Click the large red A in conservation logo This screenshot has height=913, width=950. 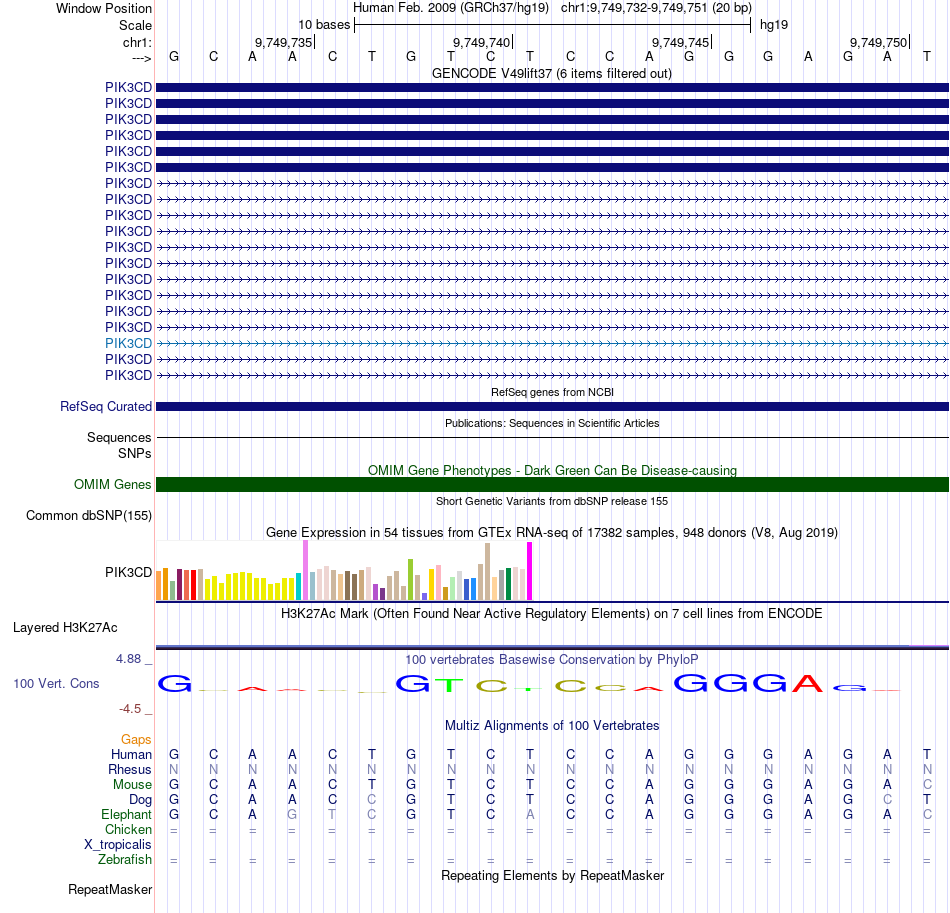point(808,683)
